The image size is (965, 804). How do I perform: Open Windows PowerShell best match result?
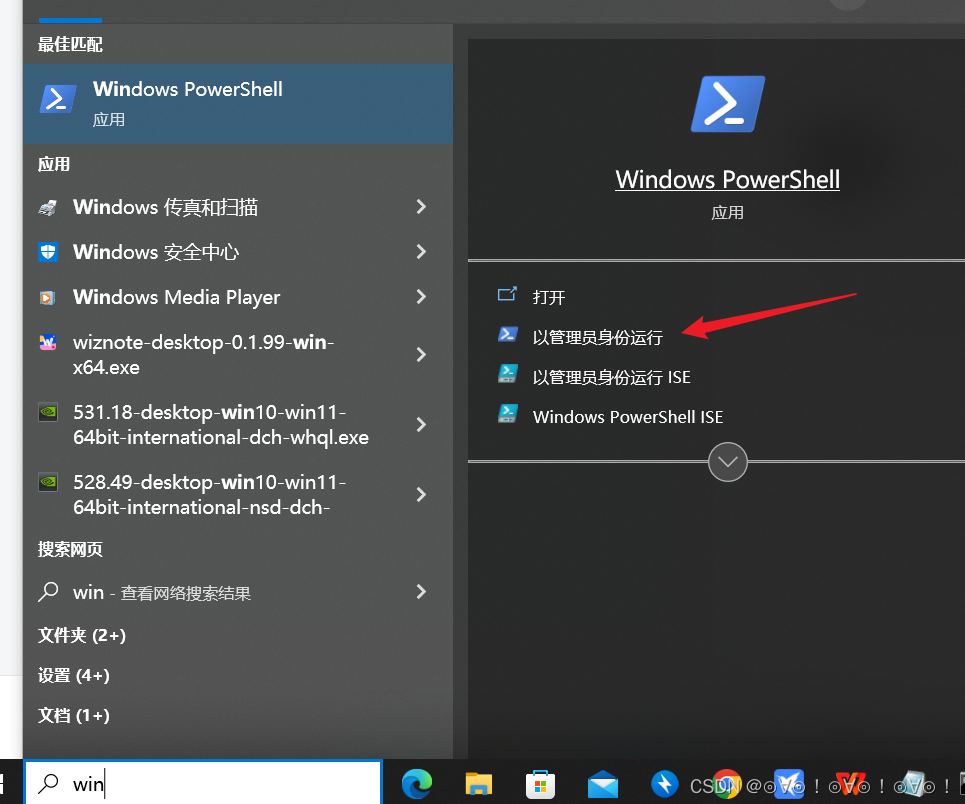point(238,103)
